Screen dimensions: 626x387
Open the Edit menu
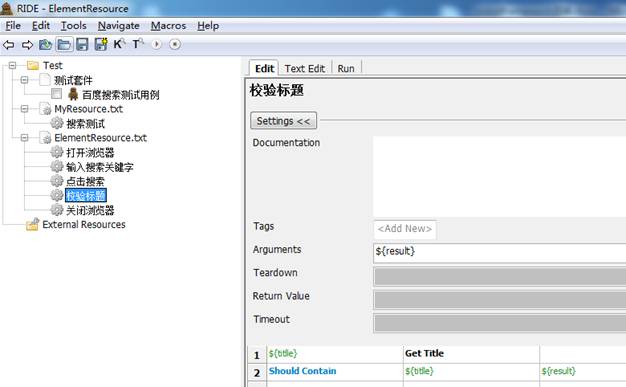[x=41, y=26]
